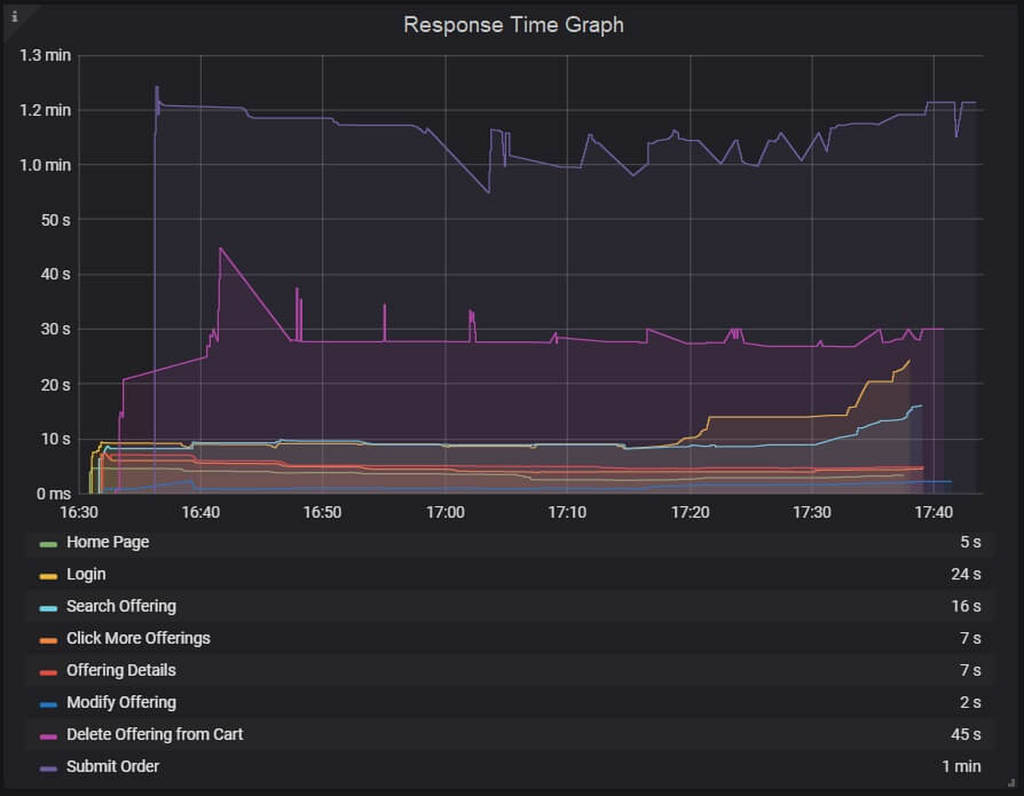Click the Submit Order purple color swatch
Screen dimensions: 1024x796
(x=48, y=768)
